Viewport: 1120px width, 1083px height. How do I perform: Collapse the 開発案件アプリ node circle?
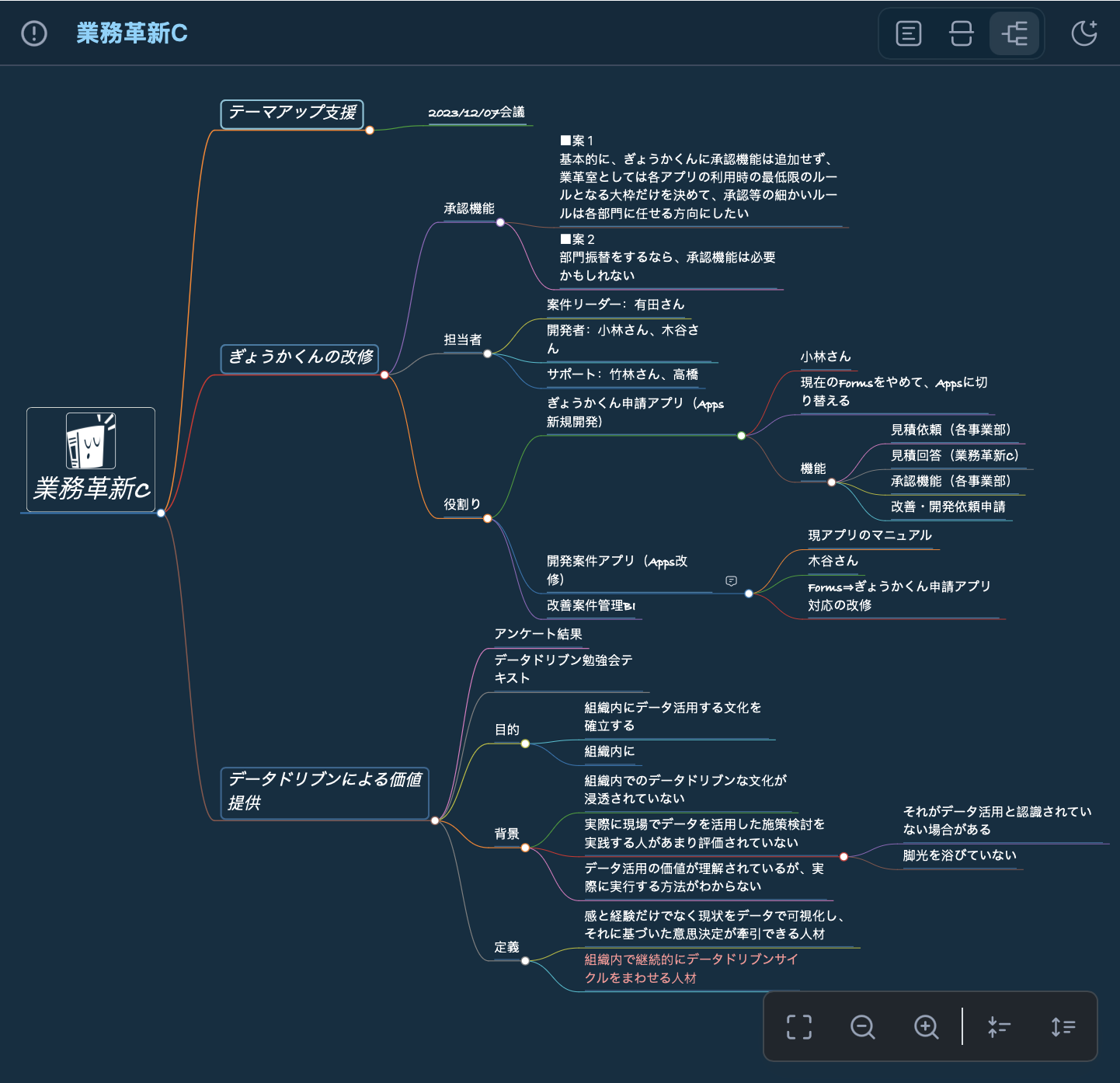tap(749, 594)
